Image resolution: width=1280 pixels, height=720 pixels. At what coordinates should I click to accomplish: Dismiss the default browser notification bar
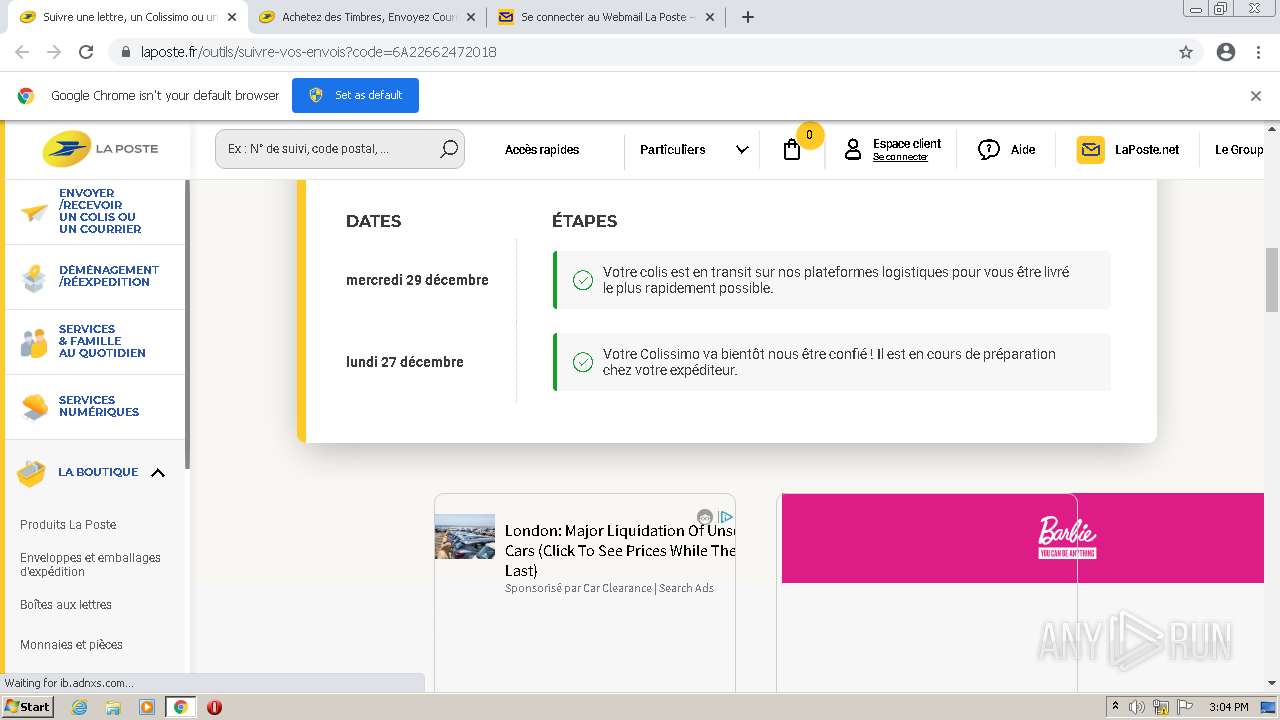coord(1256,96)
